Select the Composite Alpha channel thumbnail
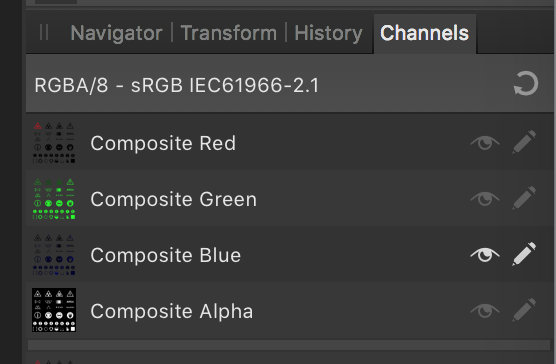The image size is (556, 364). coord(54,310)
